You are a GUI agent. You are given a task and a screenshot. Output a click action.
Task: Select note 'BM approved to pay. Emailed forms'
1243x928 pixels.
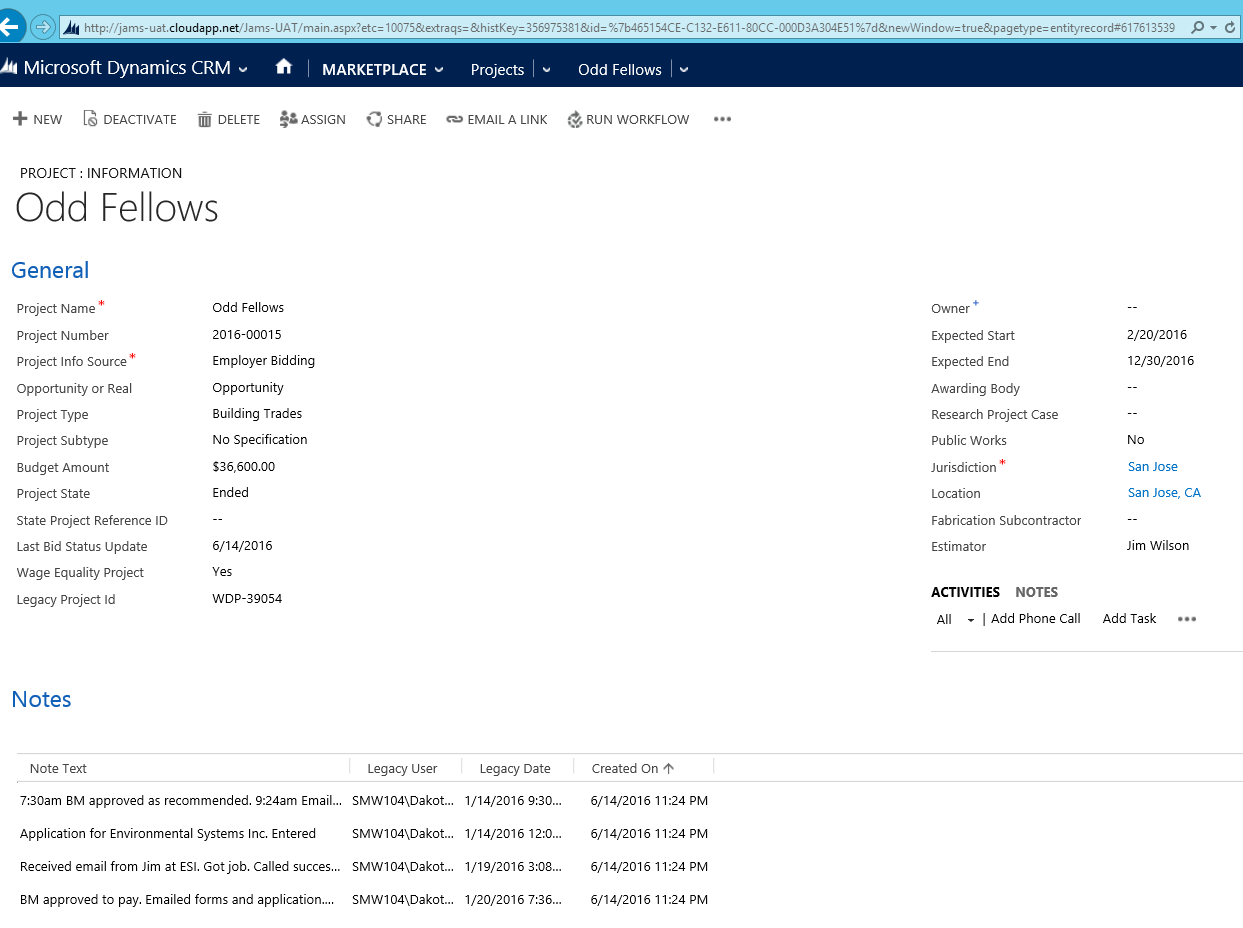(177, 899)
